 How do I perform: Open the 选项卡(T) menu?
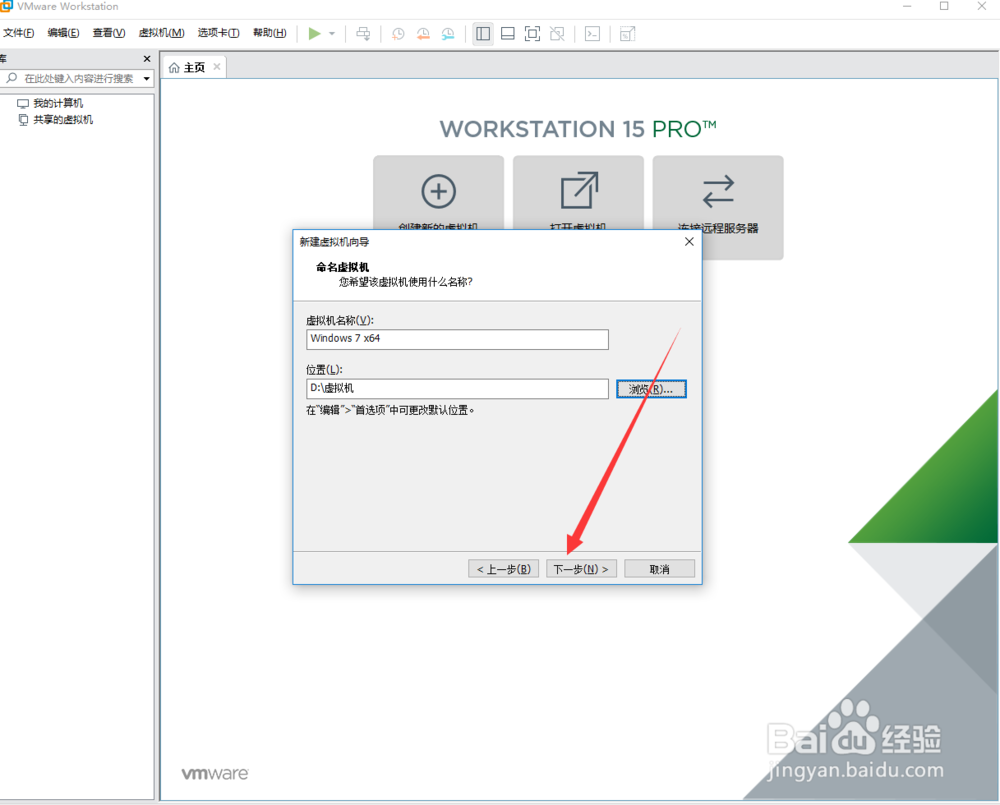(218, 33)
